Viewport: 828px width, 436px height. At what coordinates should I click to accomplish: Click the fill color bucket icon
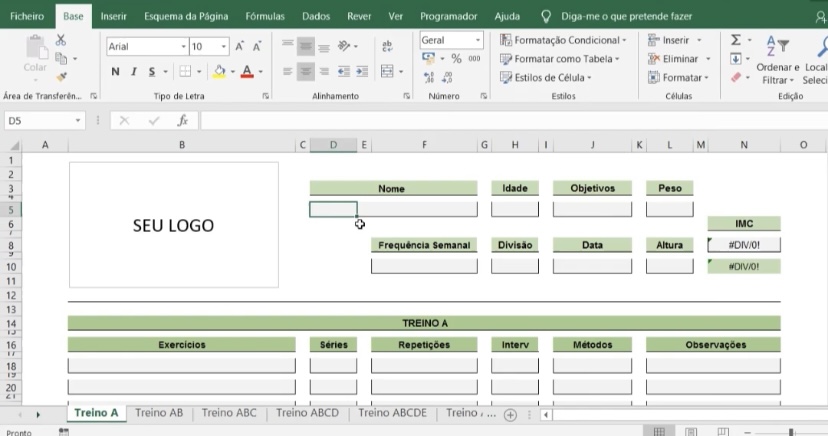pos(219,72)
